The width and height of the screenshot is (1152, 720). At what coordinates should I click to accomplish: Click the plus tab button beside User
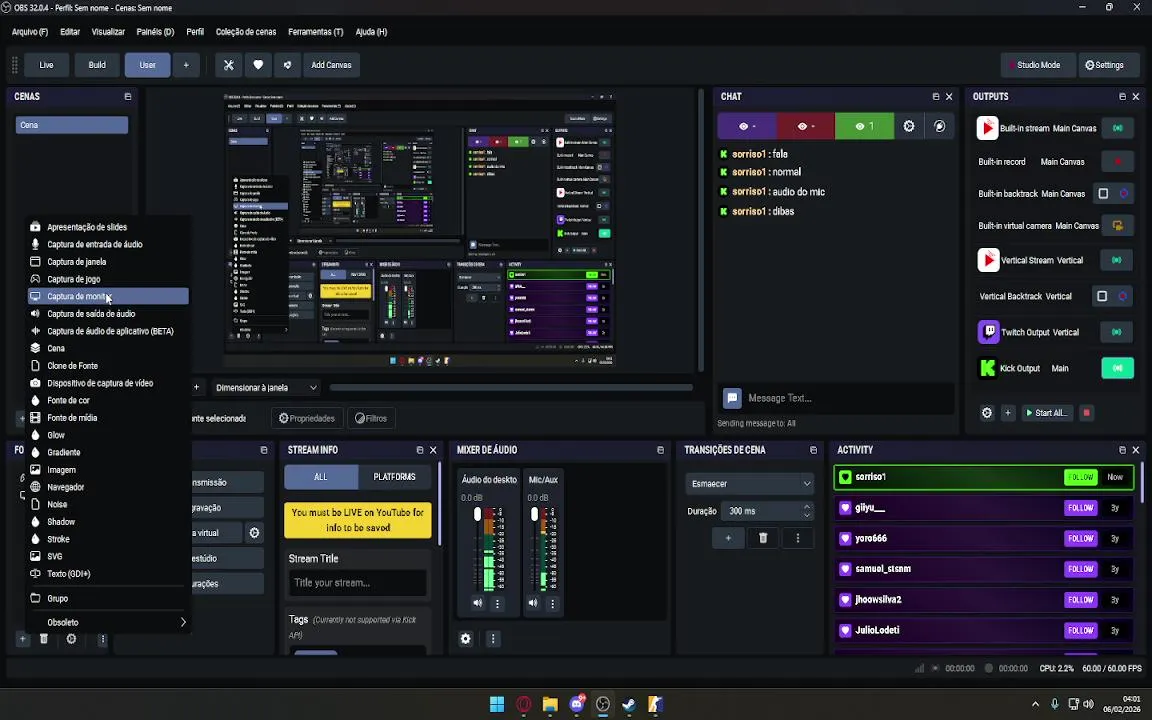coord(186,65)
